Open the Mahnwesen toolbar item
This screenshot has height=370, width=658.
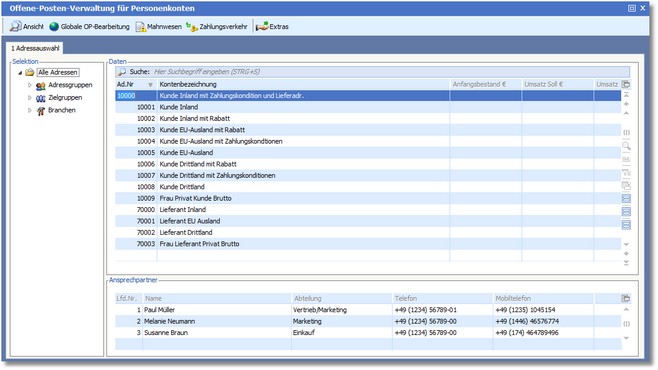click(x=159, y=26)
